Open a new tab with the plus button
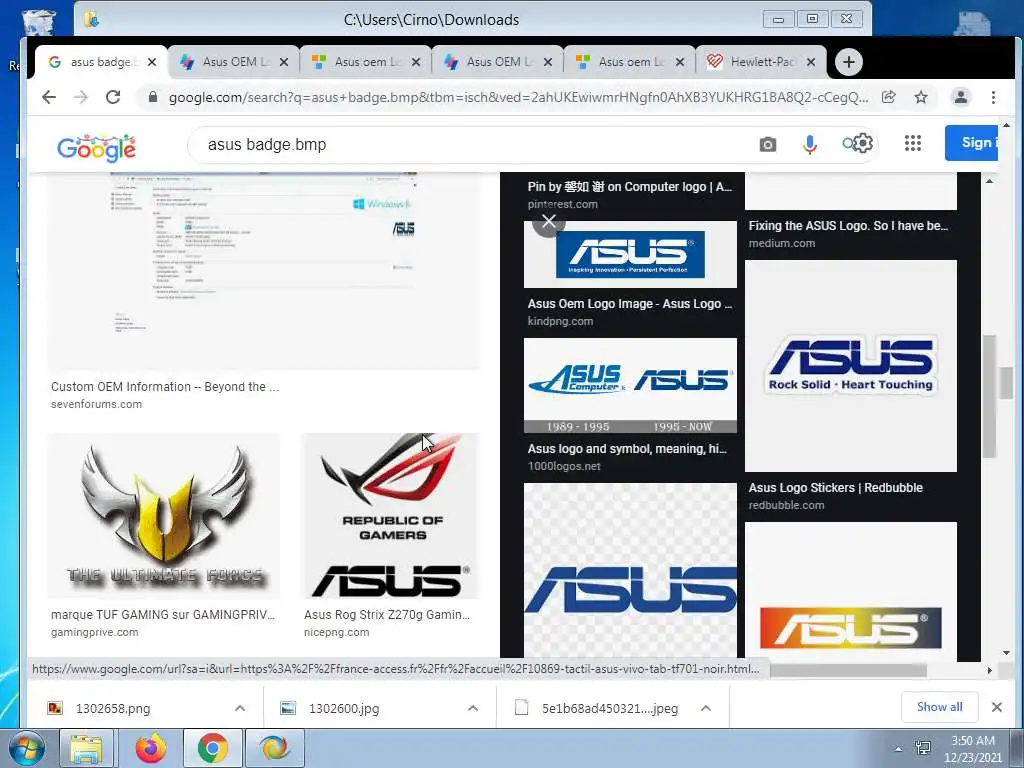 point(848,62)
